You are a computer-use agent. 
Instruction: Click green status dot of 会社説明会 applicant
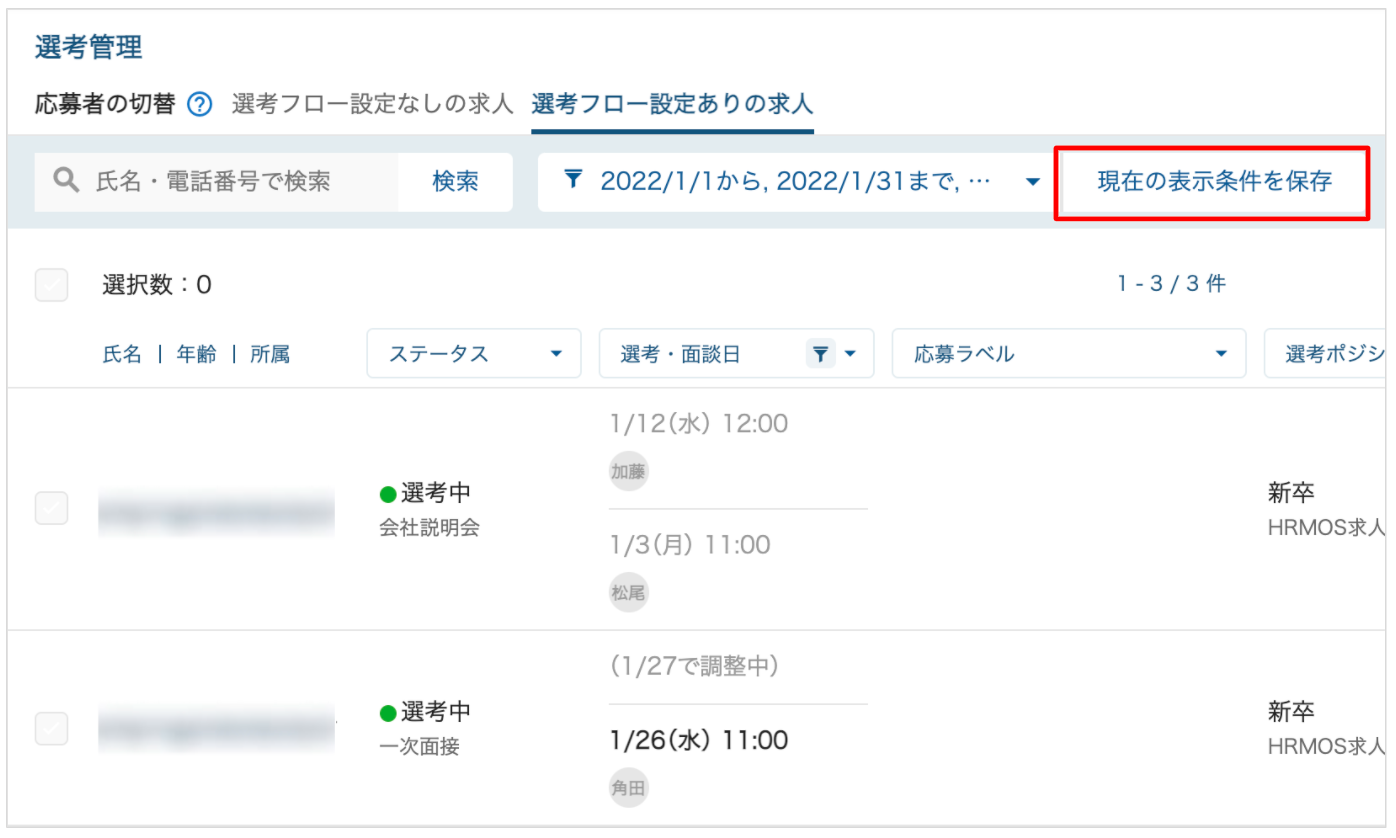[388, 494]
